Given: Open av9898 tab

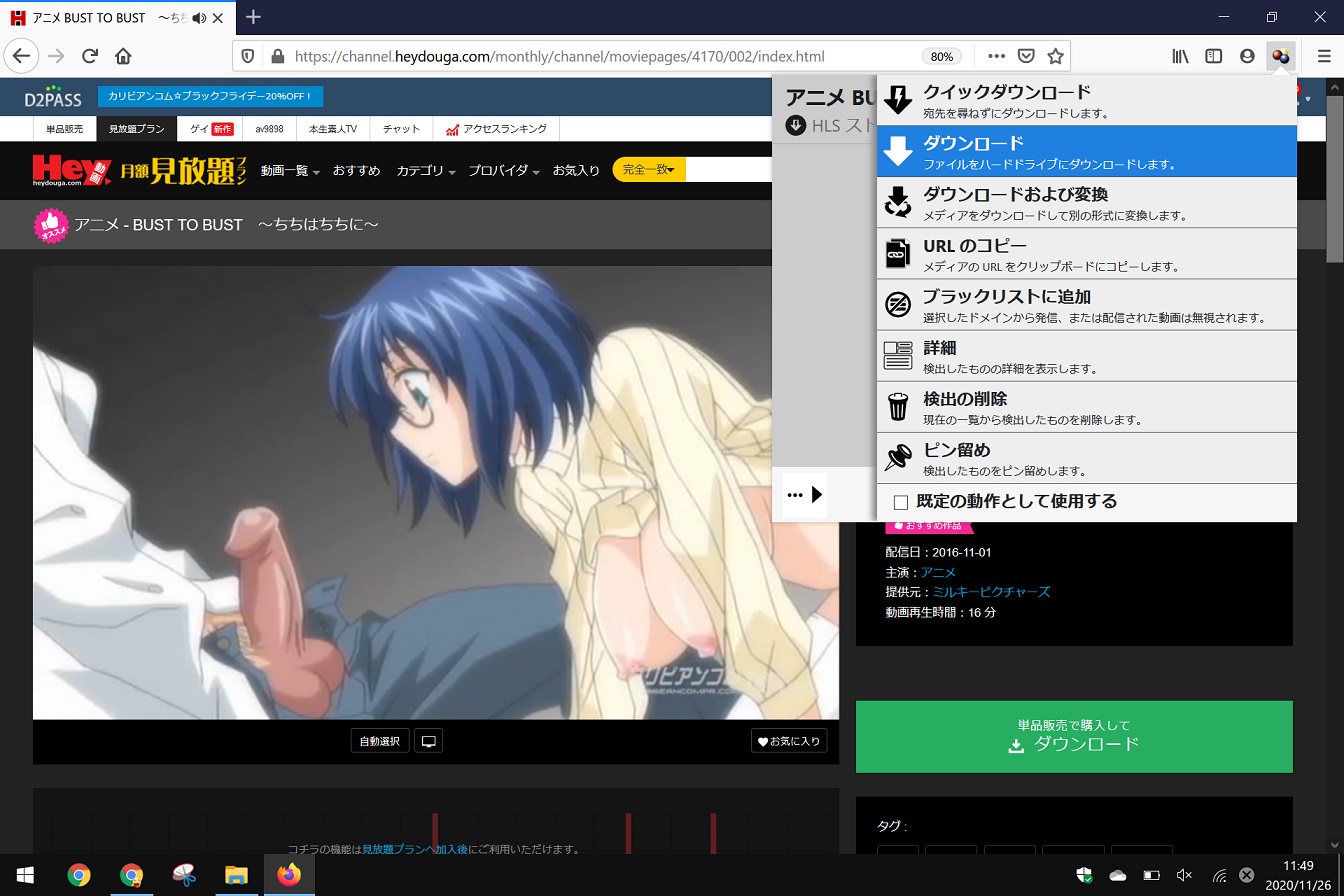Looking at the screenshot, I should [x=269, y=129].
